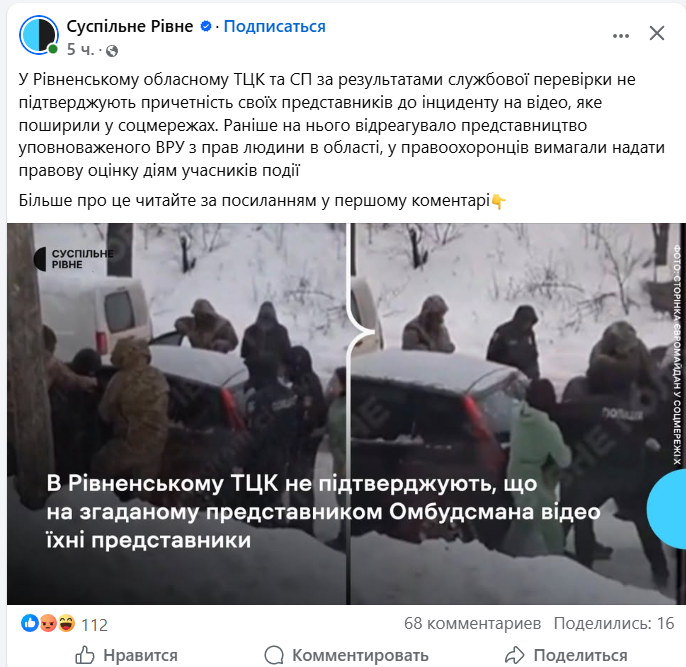View who shared via Поделились: 16
The height and width of the screenshot is (667, 686).
pos(613,623)
